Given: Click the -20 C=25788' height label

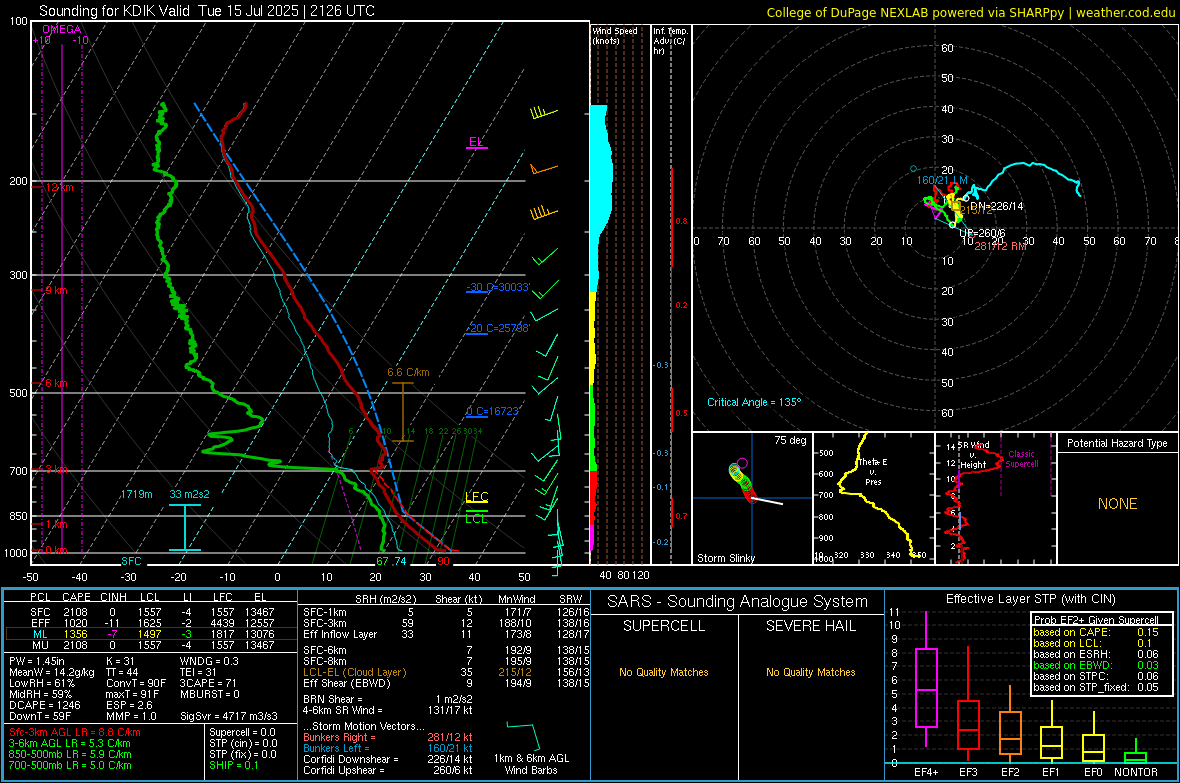Looking at the screenshot, I should (498, 328).
